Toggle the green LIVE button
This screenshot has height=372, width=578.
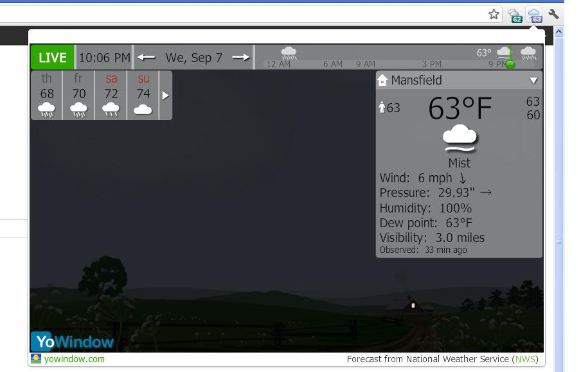[52, 58]
